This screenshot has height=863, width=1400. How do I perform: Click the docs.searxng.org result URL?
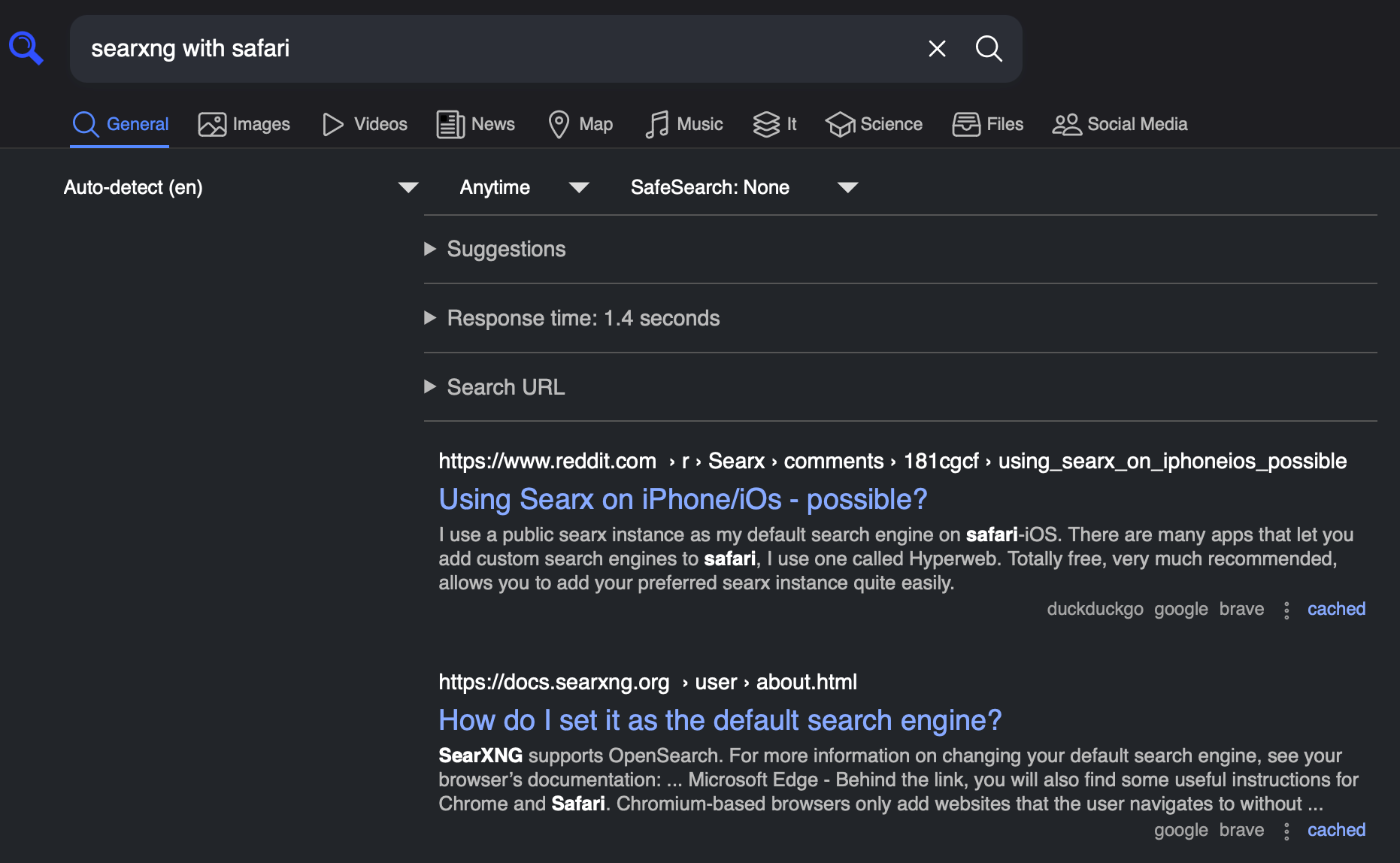click(x=647, y=682)
